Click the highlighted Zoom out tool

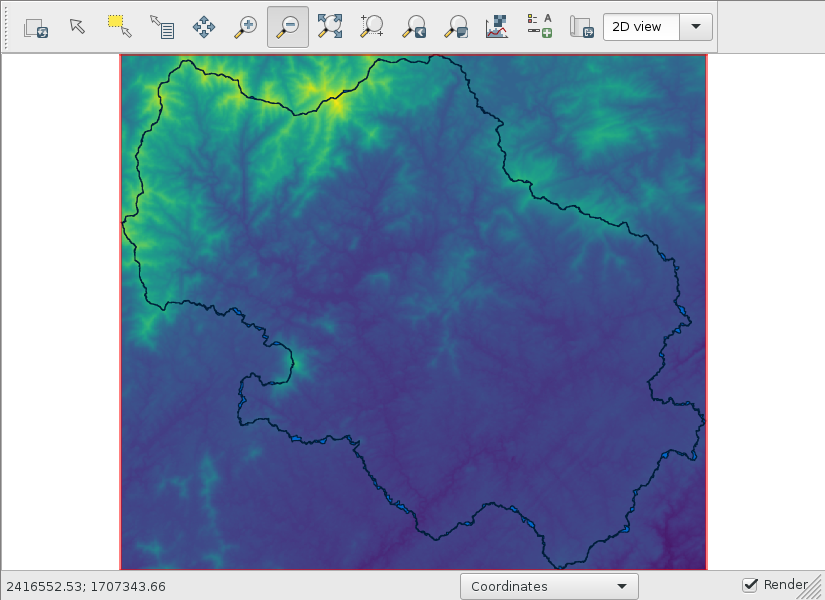(288, 27)
